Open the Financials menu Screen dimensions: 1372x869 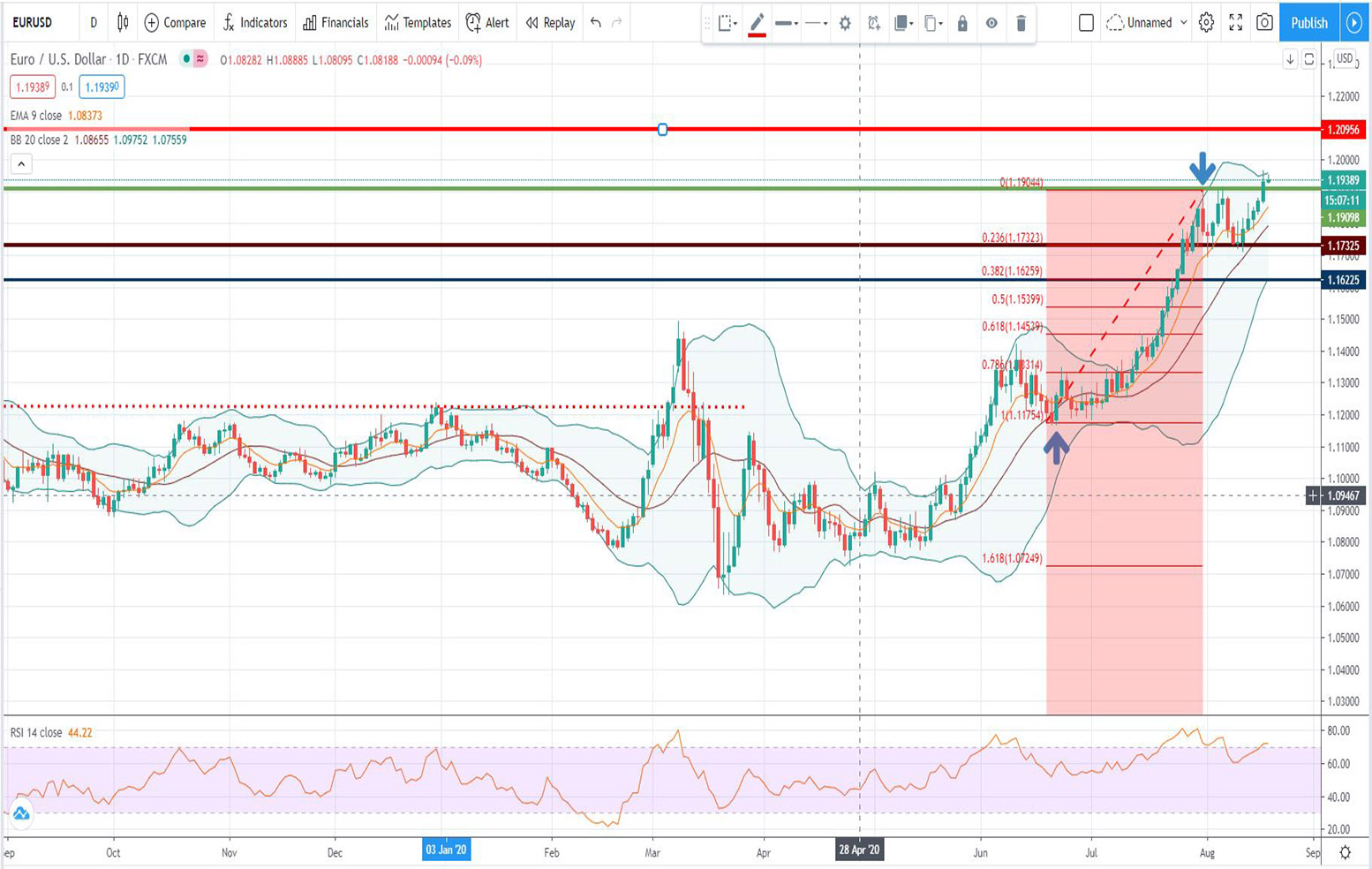coord(335,23)
